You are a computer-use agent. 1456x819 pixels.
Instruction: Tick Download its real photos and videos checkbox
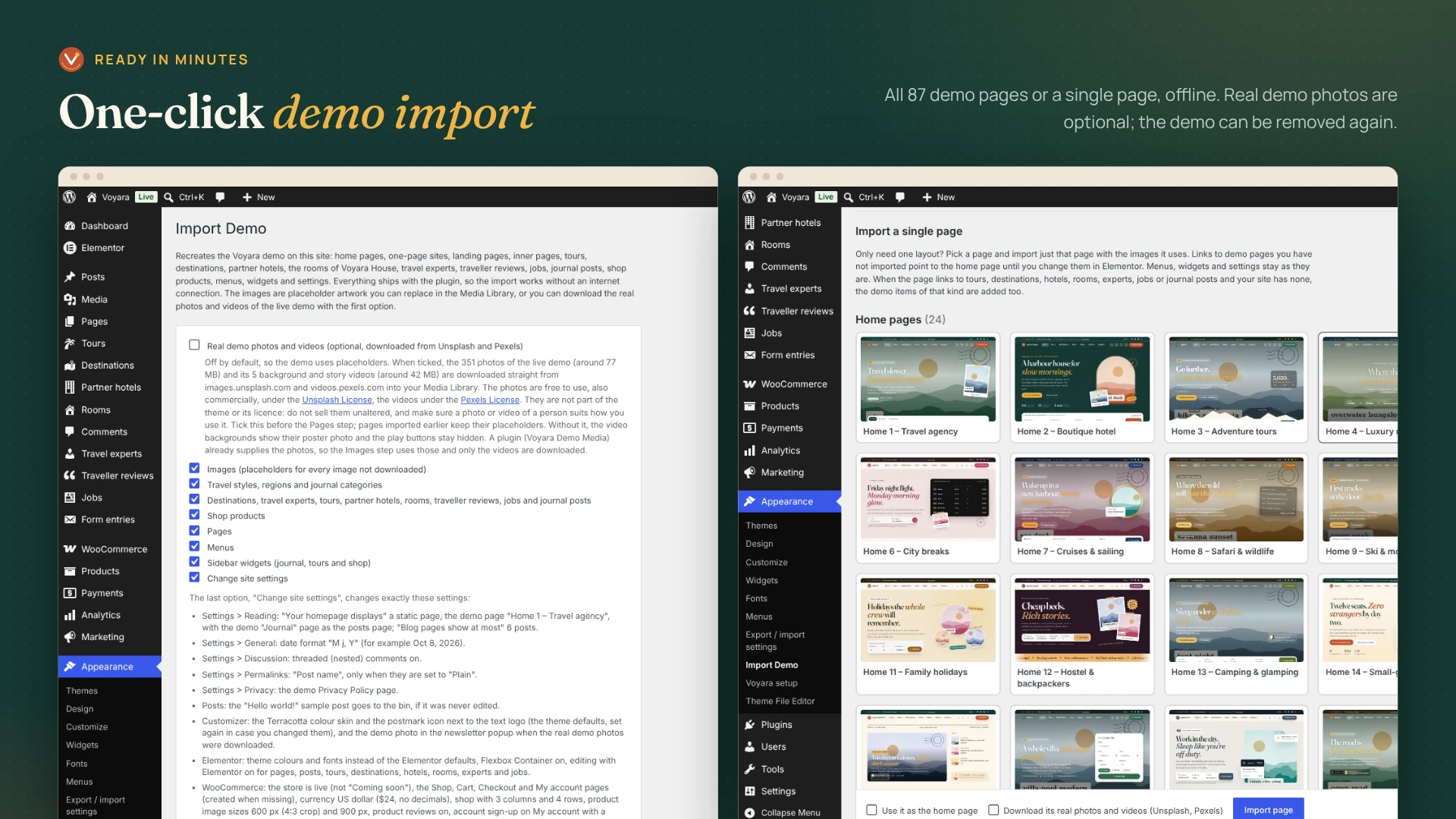[x=993, y=810]
